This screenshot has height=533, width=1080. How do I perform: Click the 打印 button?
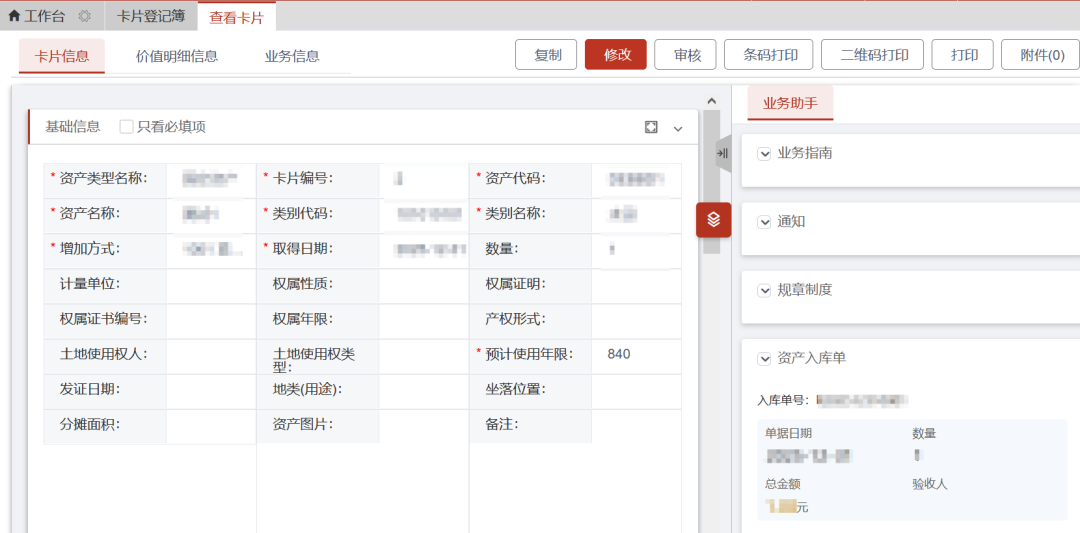click(x=963, y=55)
